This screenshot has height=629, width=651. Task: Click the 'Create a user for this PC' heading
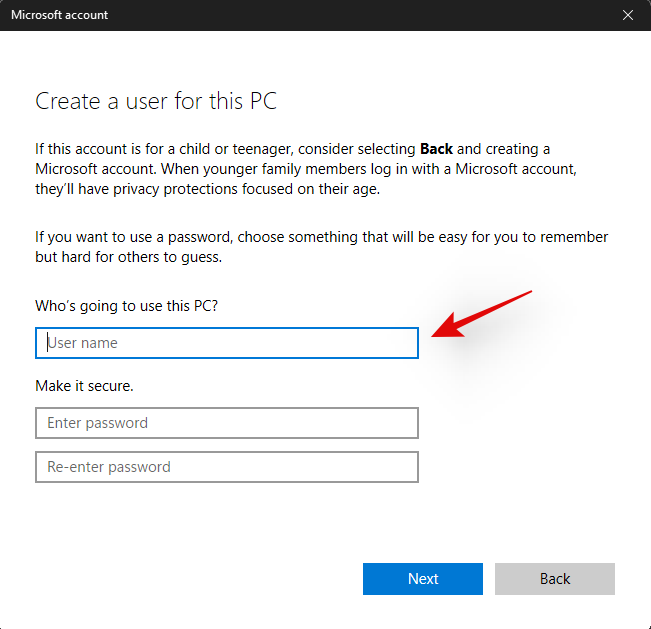[156, 101]
